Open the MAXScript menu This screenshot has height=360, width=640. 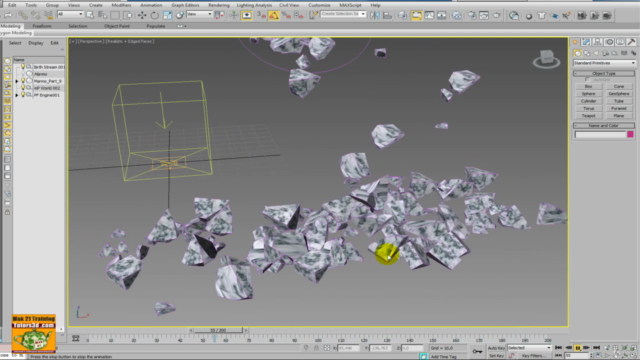coord(350,5)
